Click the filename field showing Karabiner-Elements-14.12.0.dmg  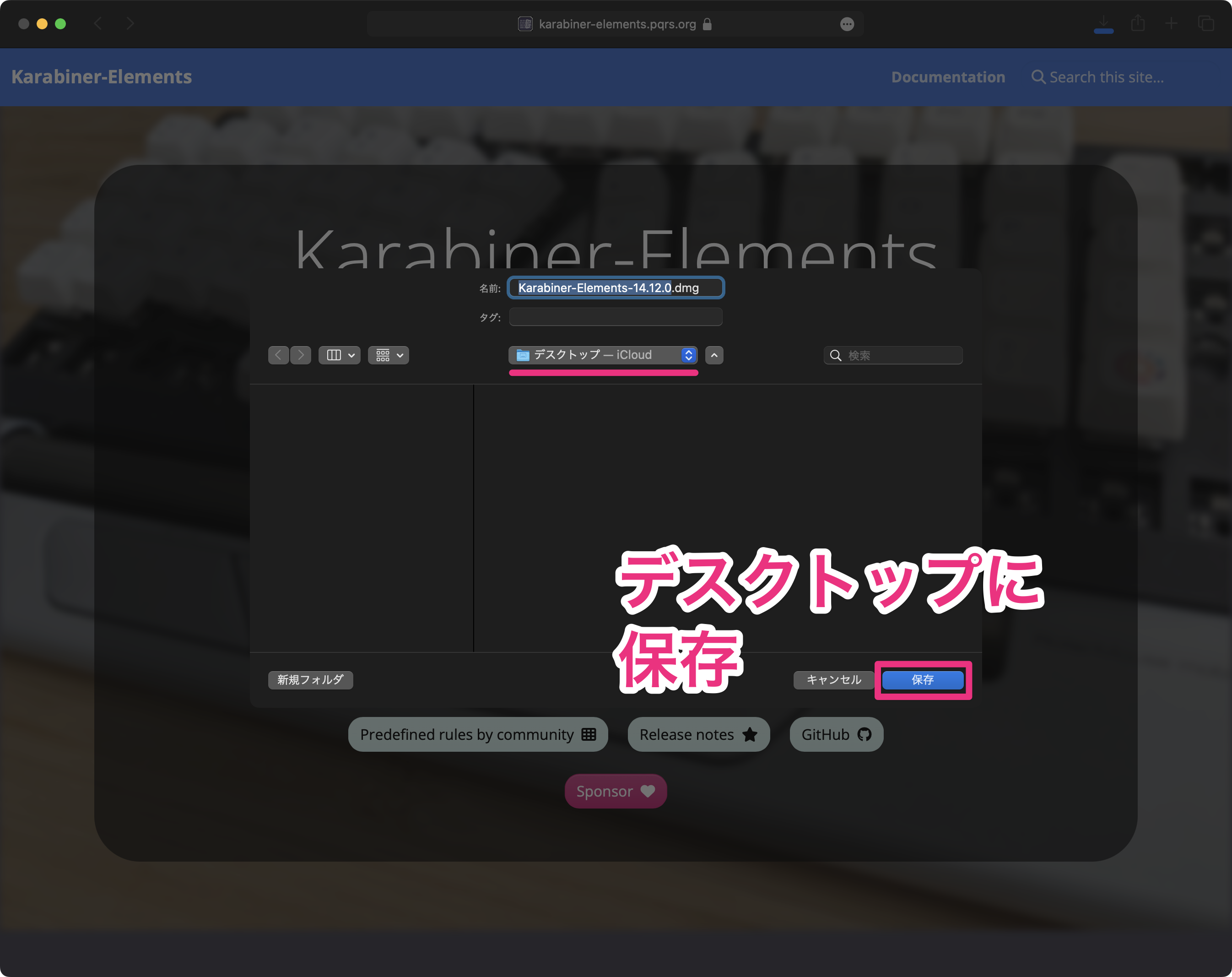click(616, 288)
